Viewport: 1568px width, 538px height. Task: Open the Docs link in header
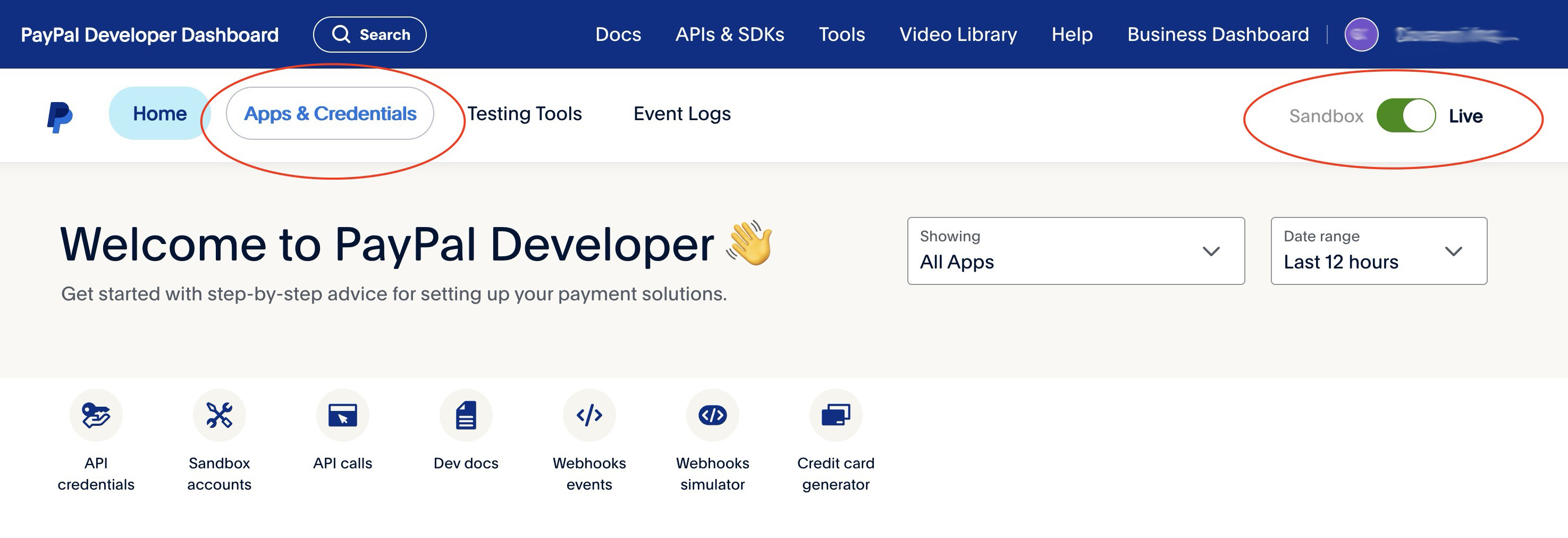[618, 35]
